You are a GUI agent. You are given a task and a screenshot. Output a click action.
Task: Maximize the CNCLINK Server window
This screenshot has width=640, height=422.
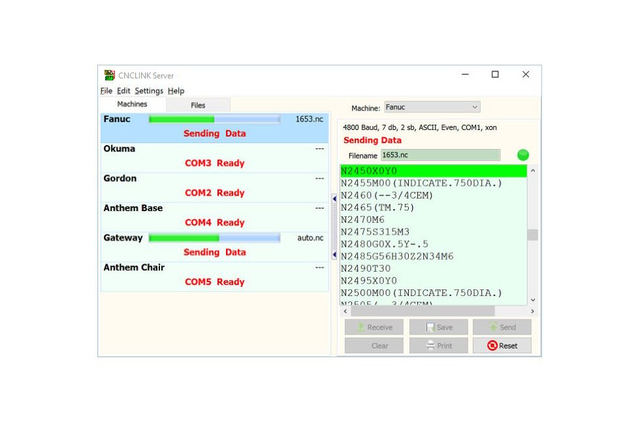(495, 75)
